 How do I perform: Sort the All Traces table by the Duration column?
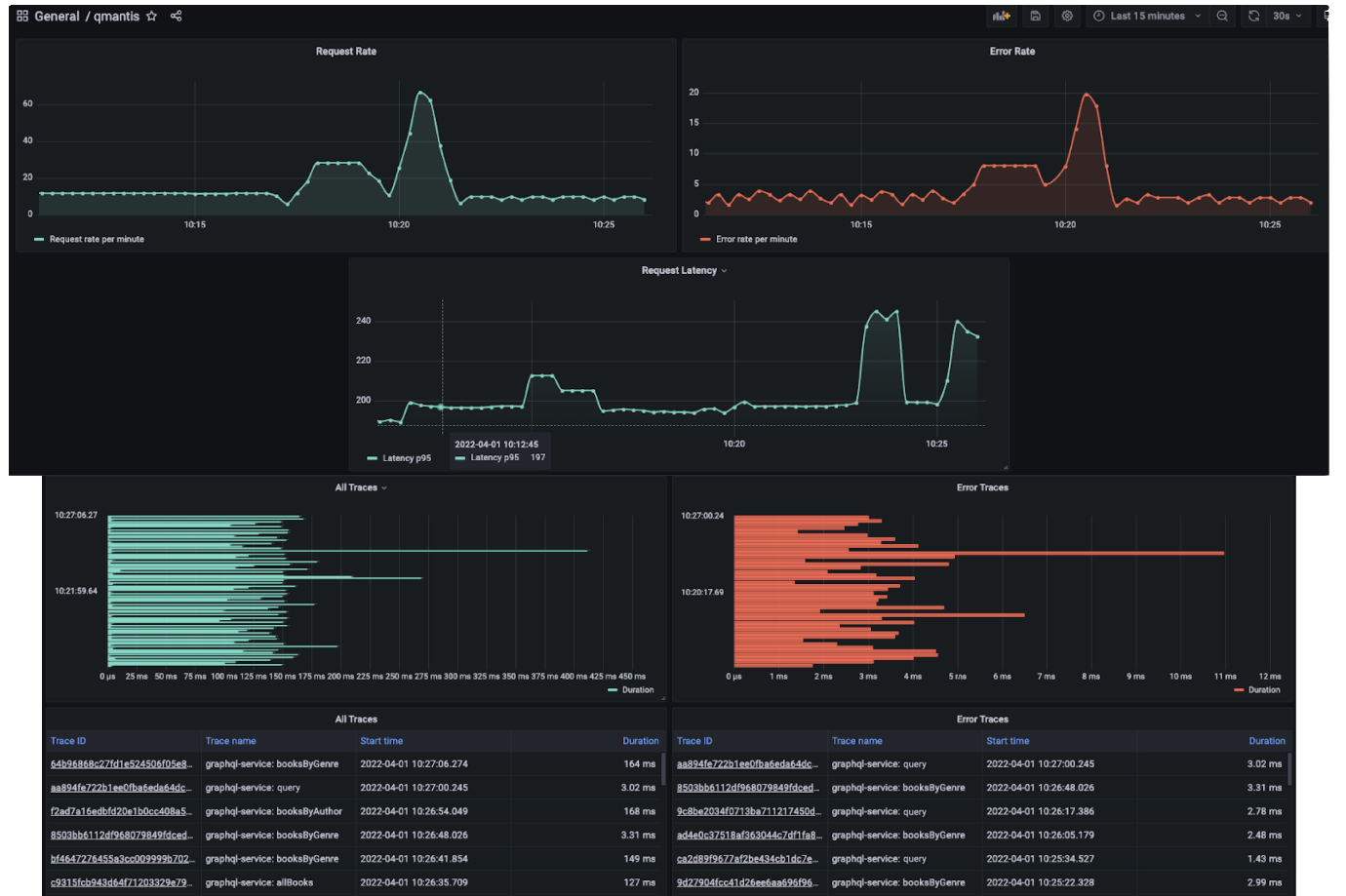641,740
